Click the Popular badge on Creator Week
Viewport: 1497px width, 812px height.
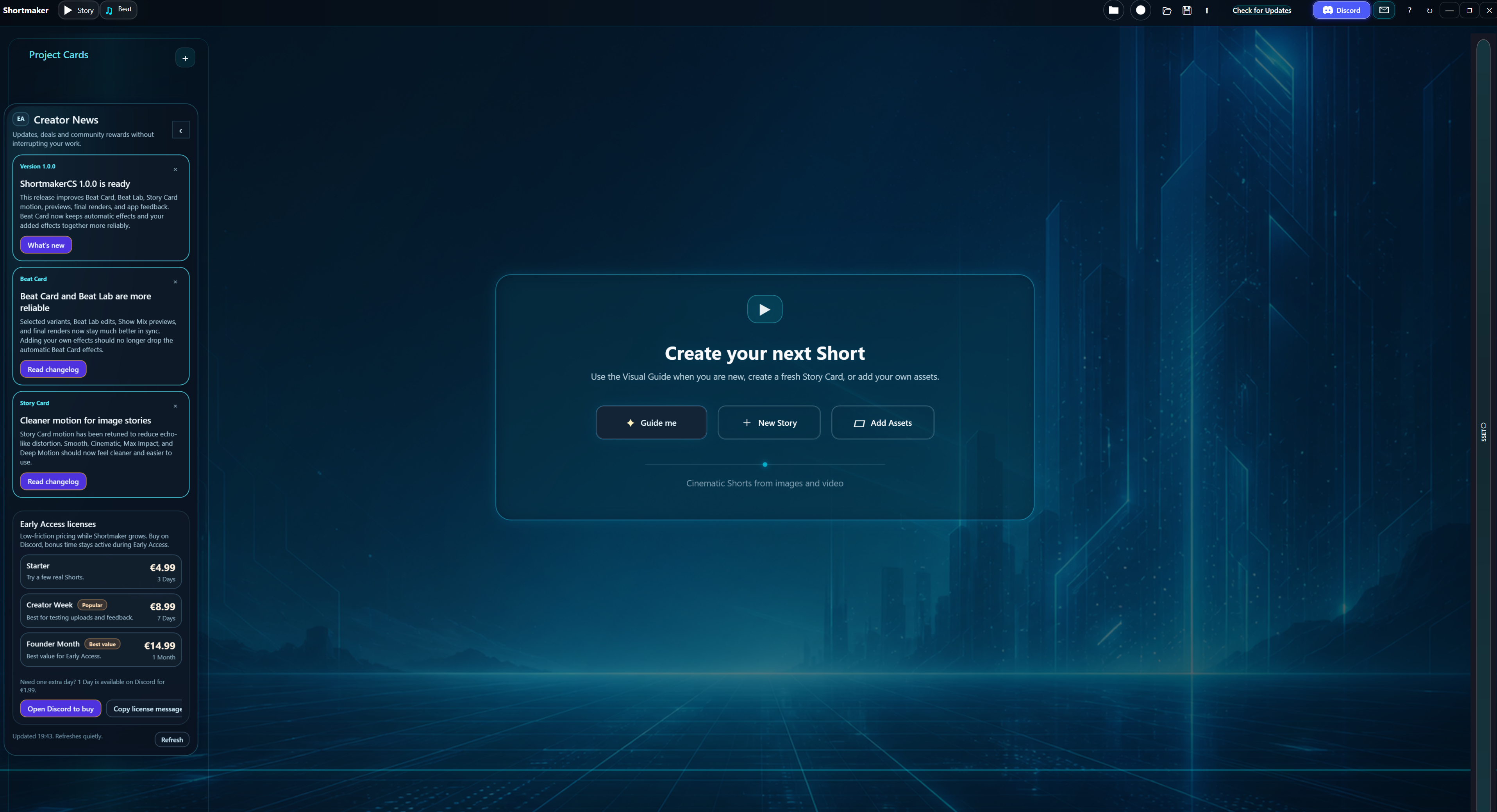point(92,605)
